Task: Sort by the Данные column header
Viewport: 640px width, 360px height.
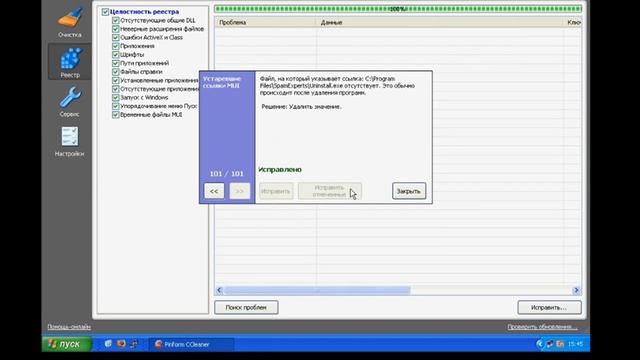Action: click(x=440, y=22)
